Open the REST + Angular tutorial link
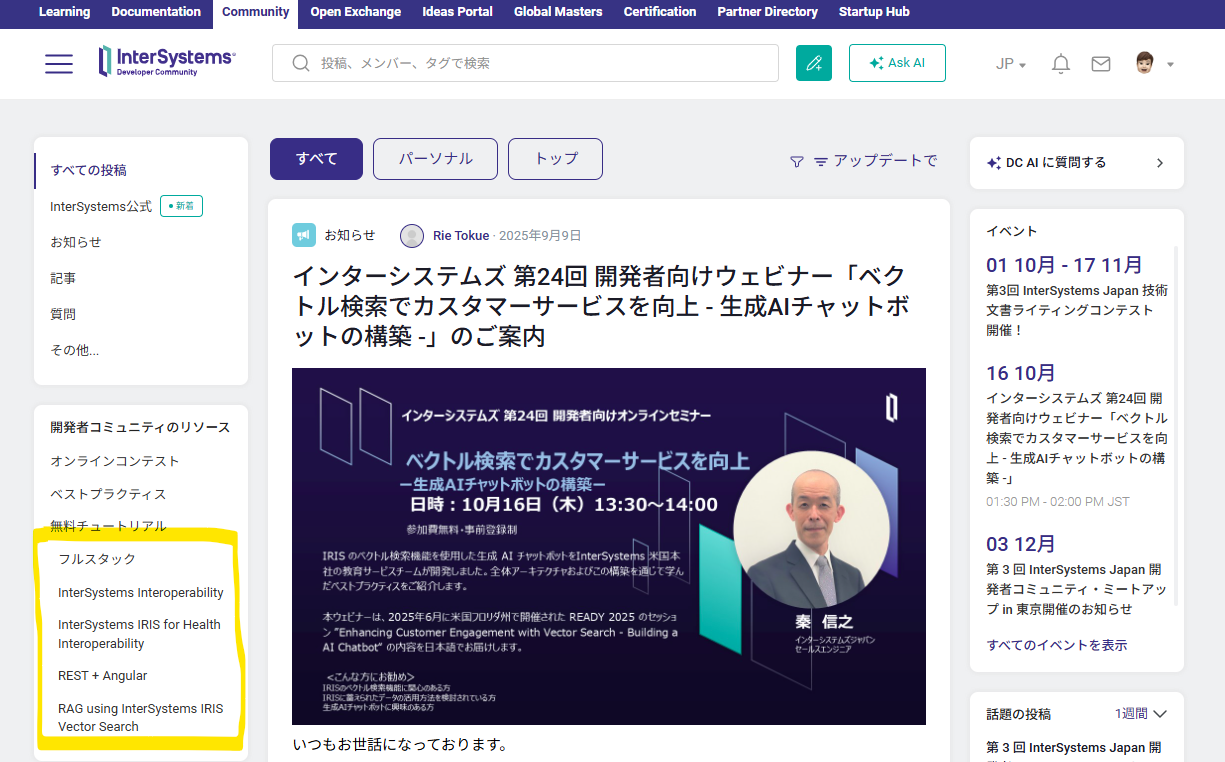This screenshot has width=1225, height=762. (103, 676)
